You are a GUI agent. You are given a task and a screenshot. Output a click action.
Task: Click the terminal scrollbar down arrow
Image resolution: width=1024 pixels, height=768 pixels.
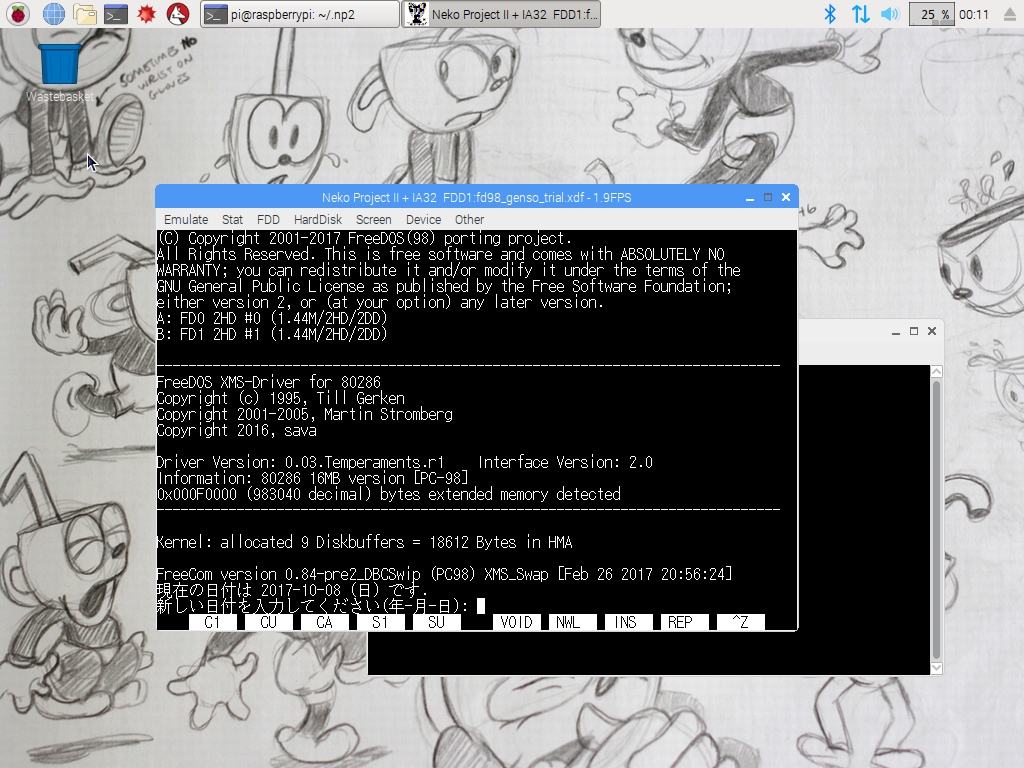[936, 668]
